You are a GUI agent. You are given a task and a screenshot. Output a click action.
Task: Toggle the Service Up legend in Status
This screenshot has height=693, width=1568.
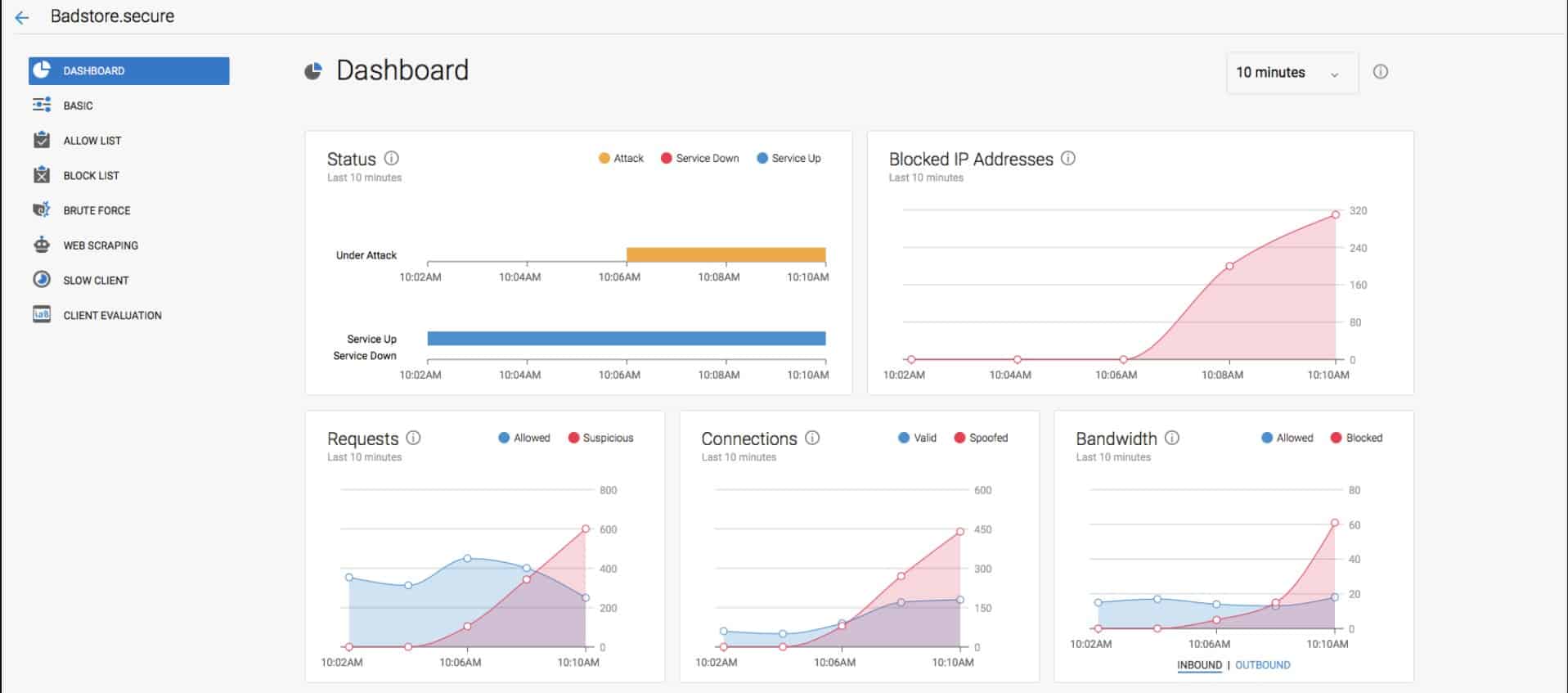click(x=788, y=158)
